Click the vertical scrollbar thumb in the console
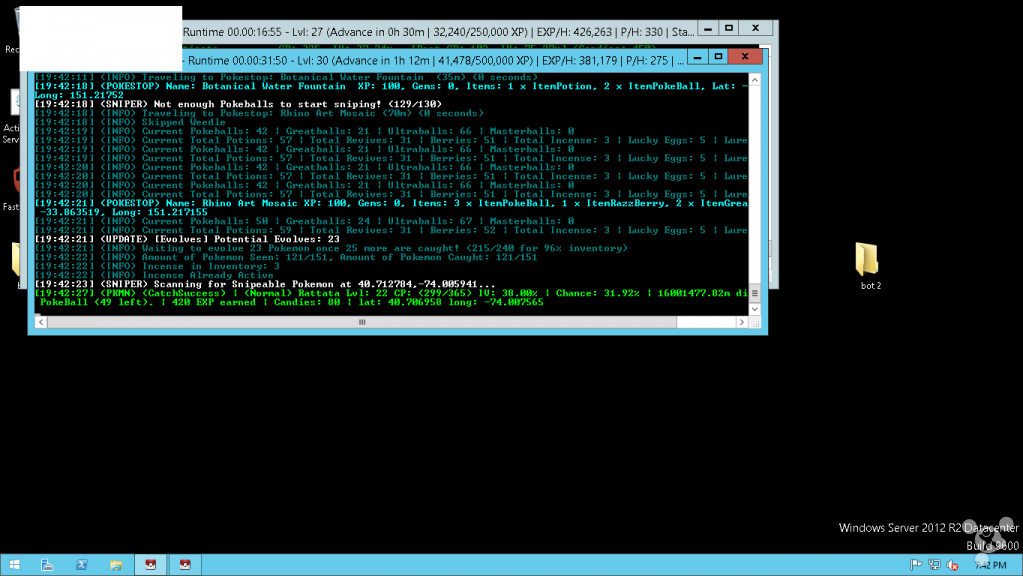Image resolution: width=1023 pixels, height=576 pixels. [x=755, y=293]
